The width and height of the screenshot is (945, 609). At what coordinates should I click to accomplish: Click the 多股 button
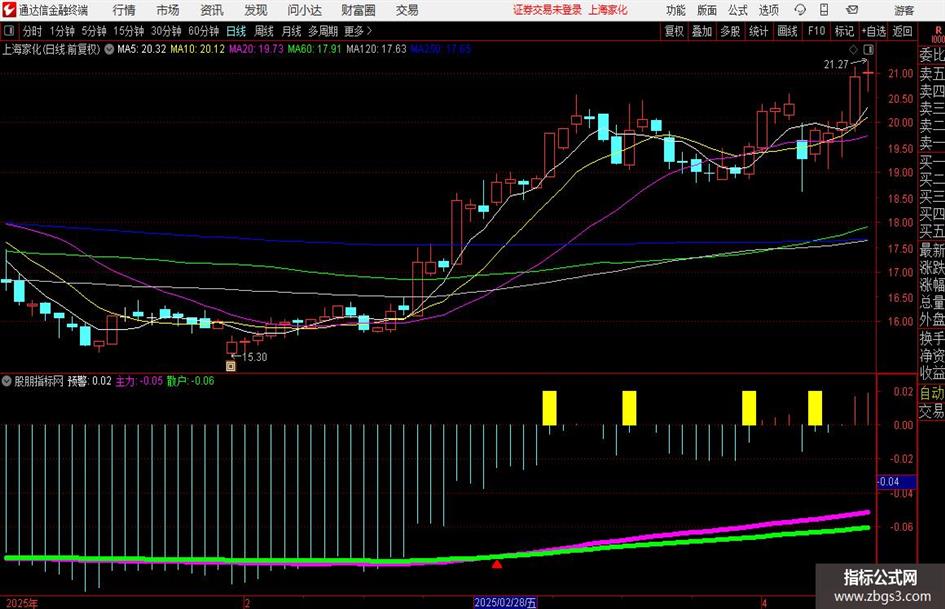pyautogui.click(x=730, y=31)
